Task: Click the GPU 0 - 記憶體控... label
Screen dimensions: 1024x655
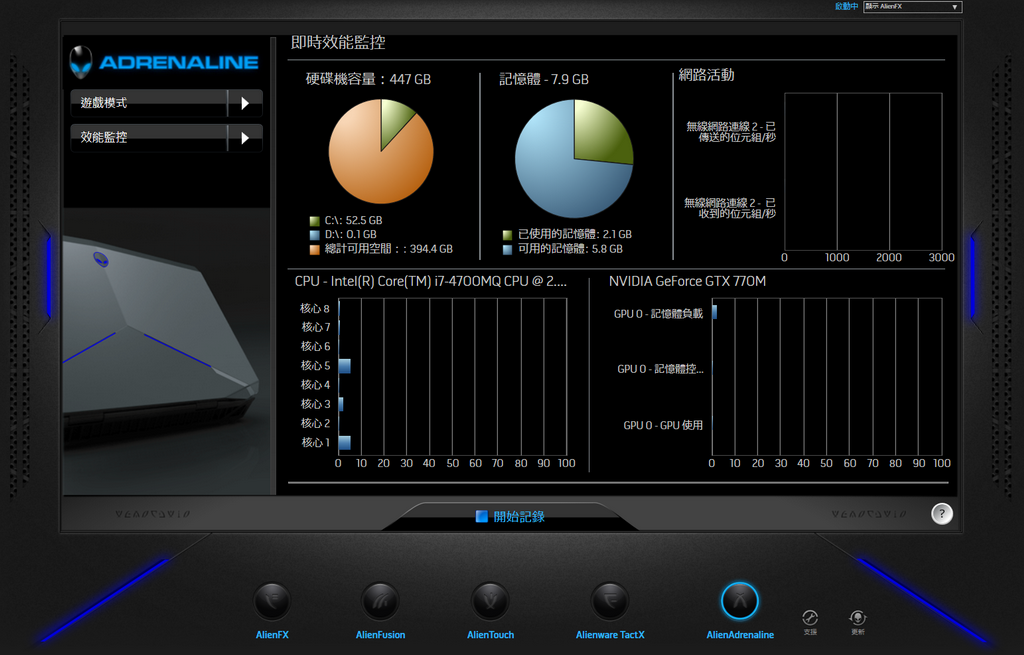Action: pyautogui.click(x=660, y=369)
